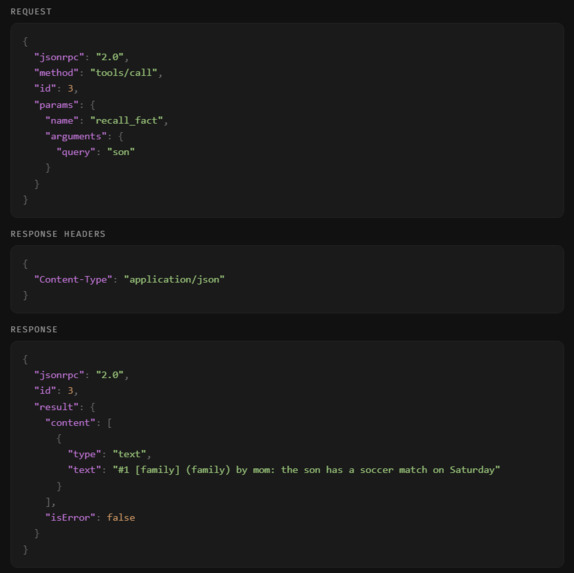Click the "Content-Type" header key
Image resolution: width=574 pixels, height=573 pixels.
[x=73, y=279]
